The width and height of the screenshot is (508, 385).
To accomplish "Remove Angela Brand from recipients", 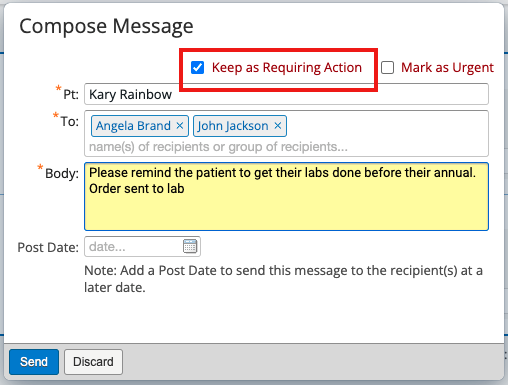I will point(180,126).
